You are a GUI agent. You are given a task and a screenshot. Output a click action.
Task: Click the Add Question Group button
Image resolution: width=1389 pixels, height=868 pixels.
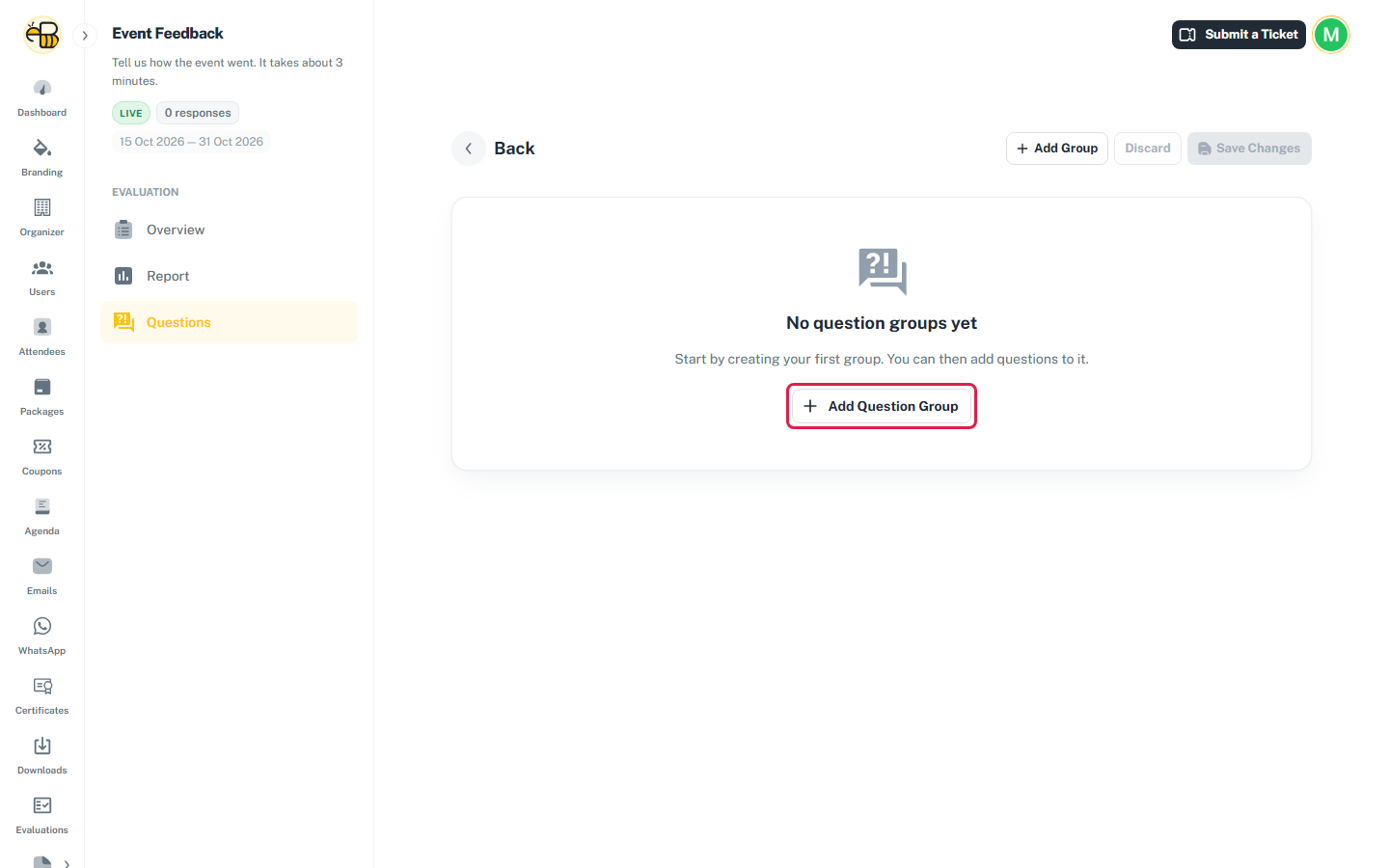pyautogui.click(x=882, y=406)
